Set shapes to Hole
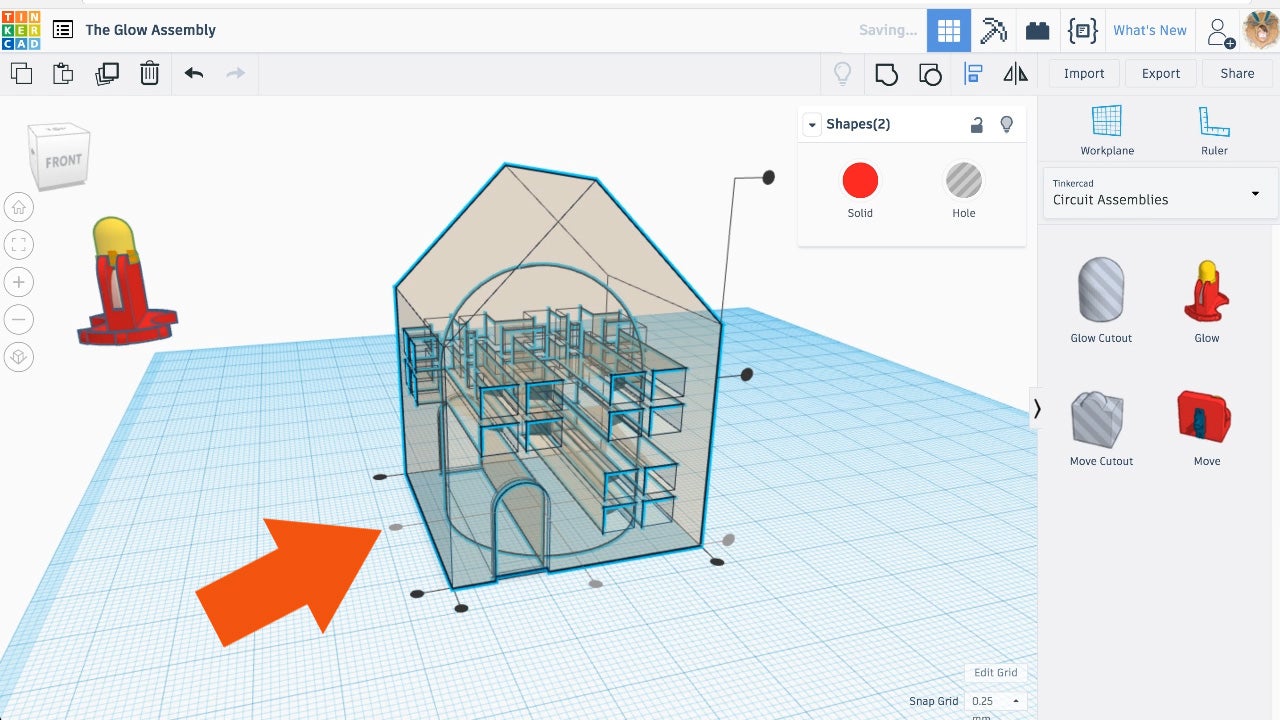 963,181
